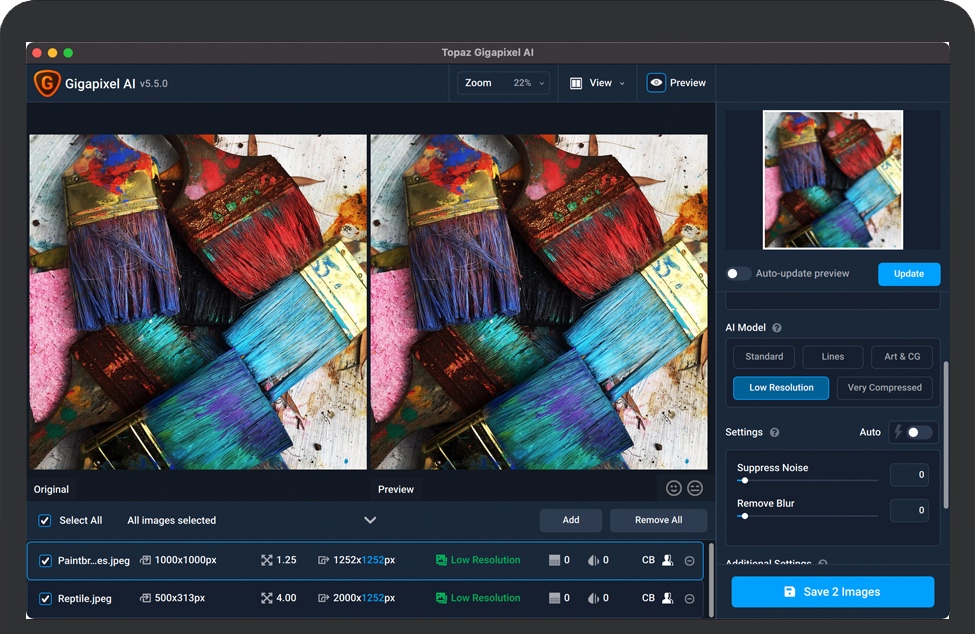Click the happy face feedback icon
975x634 pixels.
tap(674, 488)
